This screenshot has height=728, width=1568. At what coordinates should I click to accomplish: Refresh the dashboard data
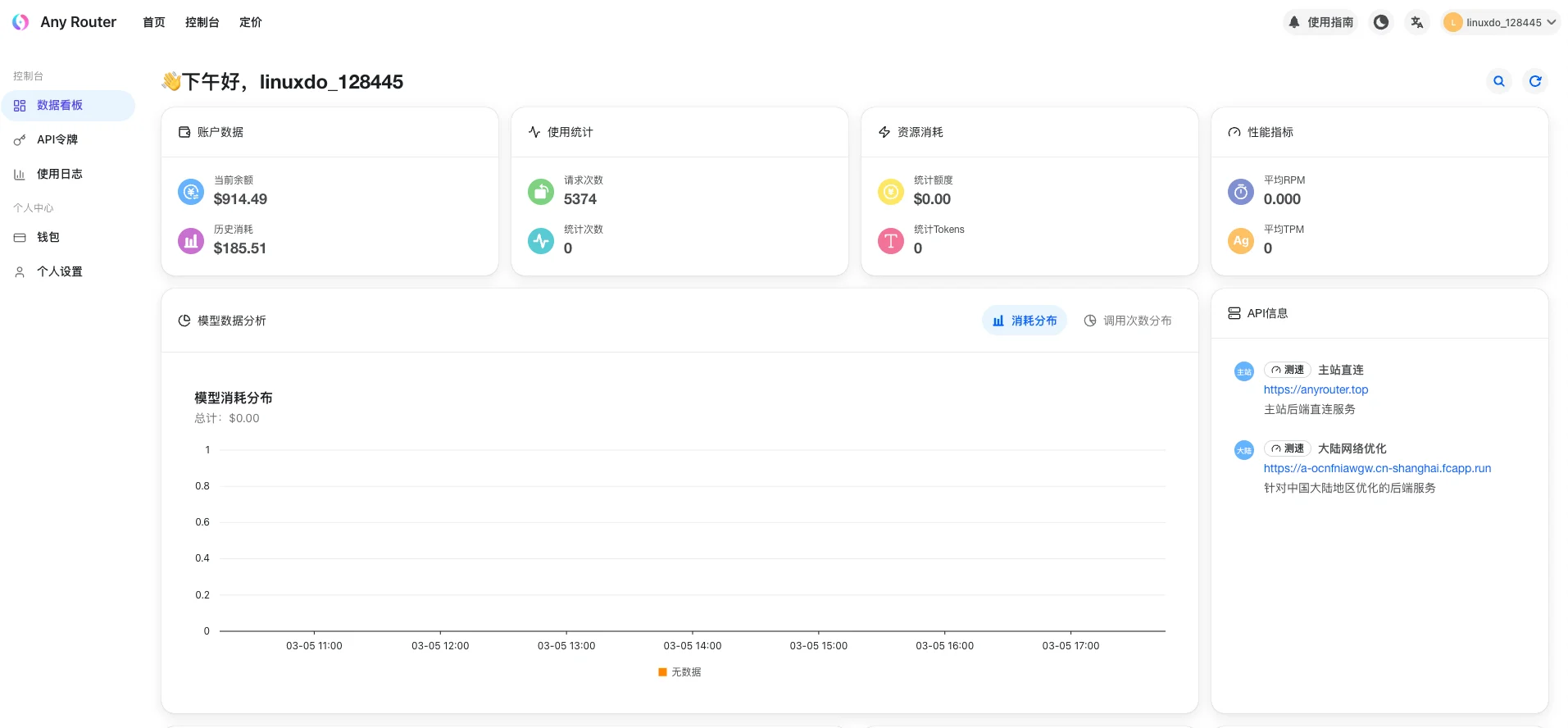pos(1535,81)
